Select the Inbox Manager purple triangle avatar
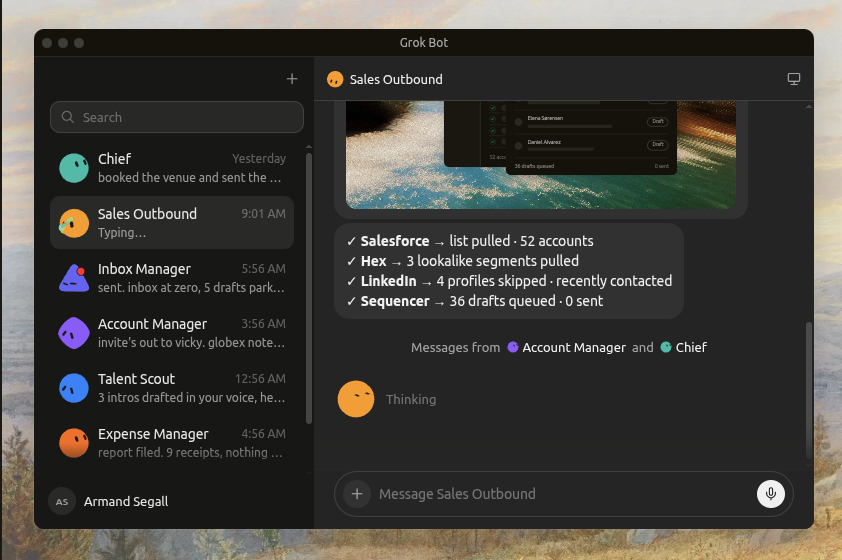The height and width of the screenshot is (560, 842). pyautogui.click(x=74, y=278)
